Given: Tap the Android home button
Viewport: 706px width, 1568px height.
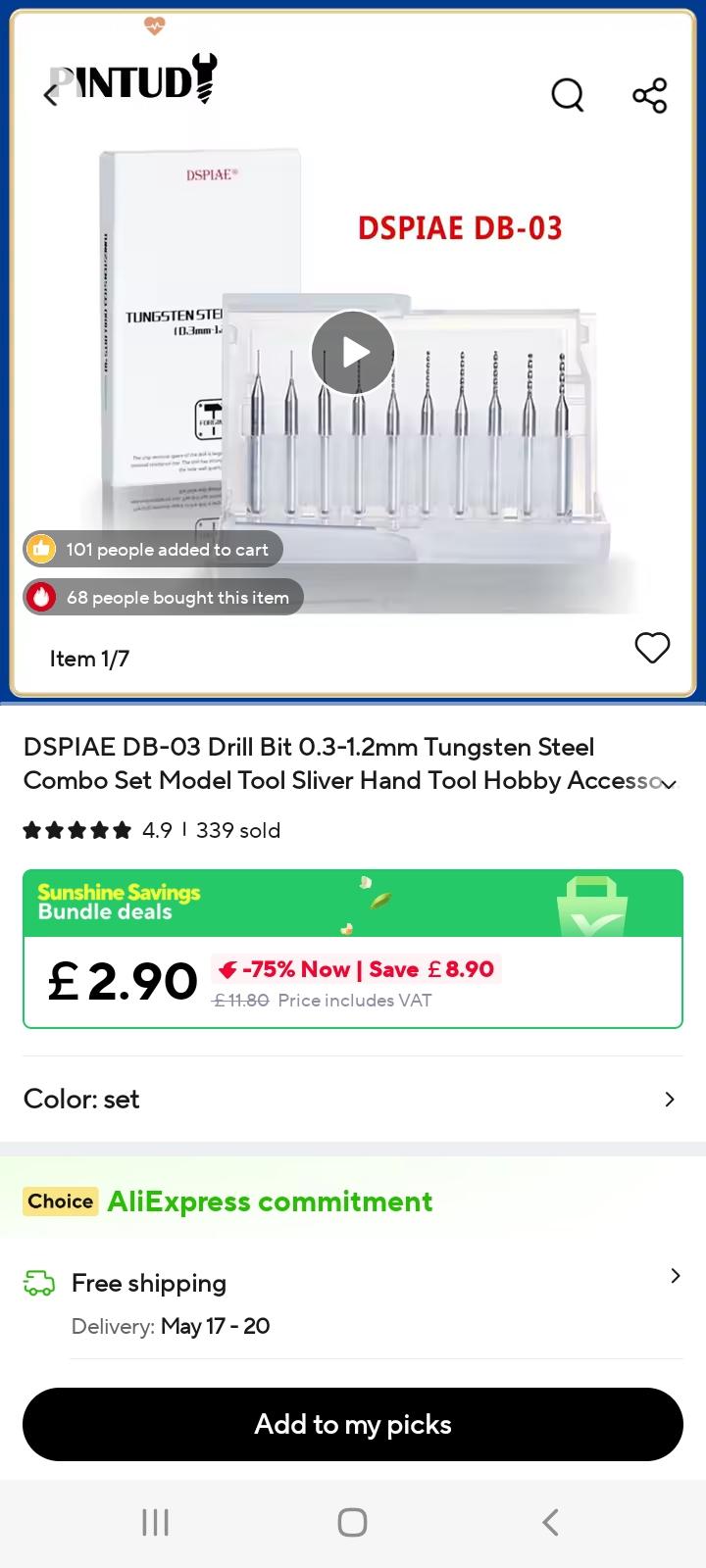Looking at the screenshot, I should tap(352, 1522).
